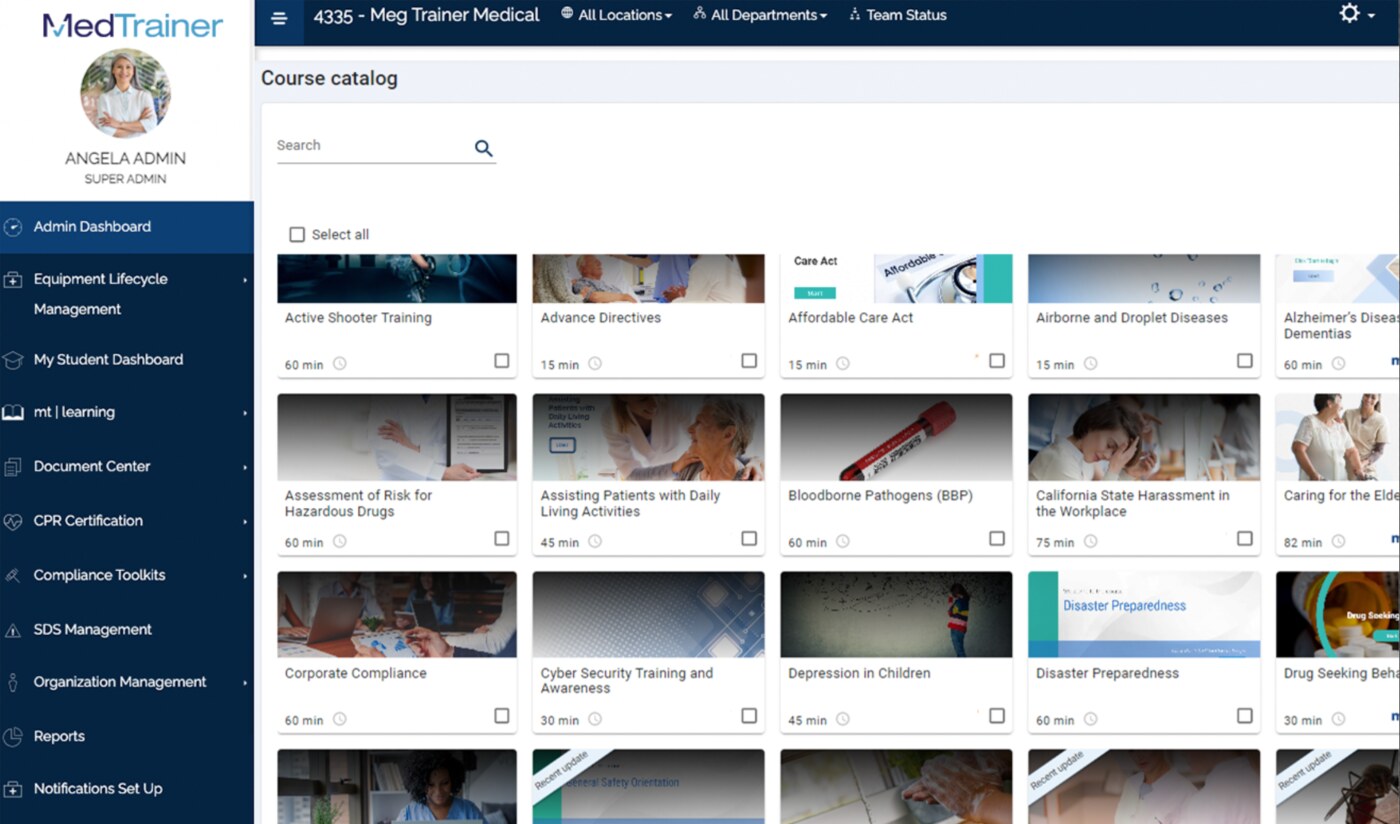Image resolution: width=1400 pixels, height=824 pixels.
Task: Expand the Document Center submenu arrow
Action: pyautogui.click(x=245, y=467)
